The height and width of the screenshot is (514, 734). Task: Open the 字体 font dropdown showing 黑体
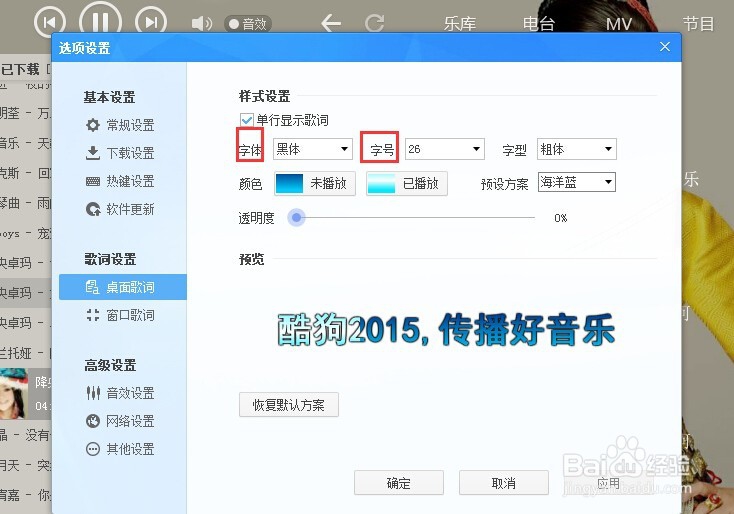tap(313, 149)
